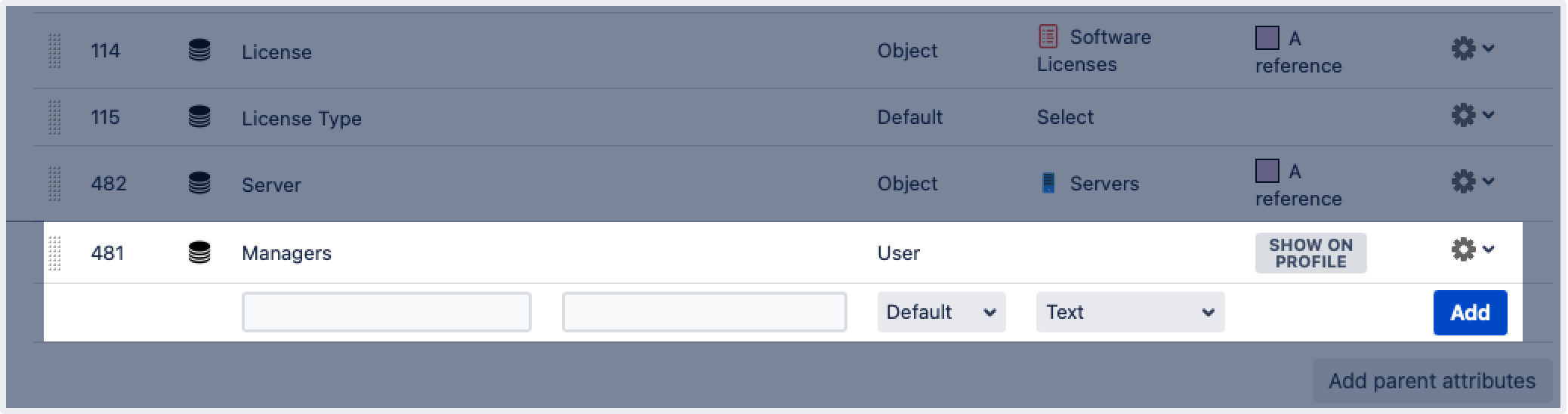Click the database icon beside License Type
The width and height of the screenshot is (1568, 414).
[x=199, y=116]
